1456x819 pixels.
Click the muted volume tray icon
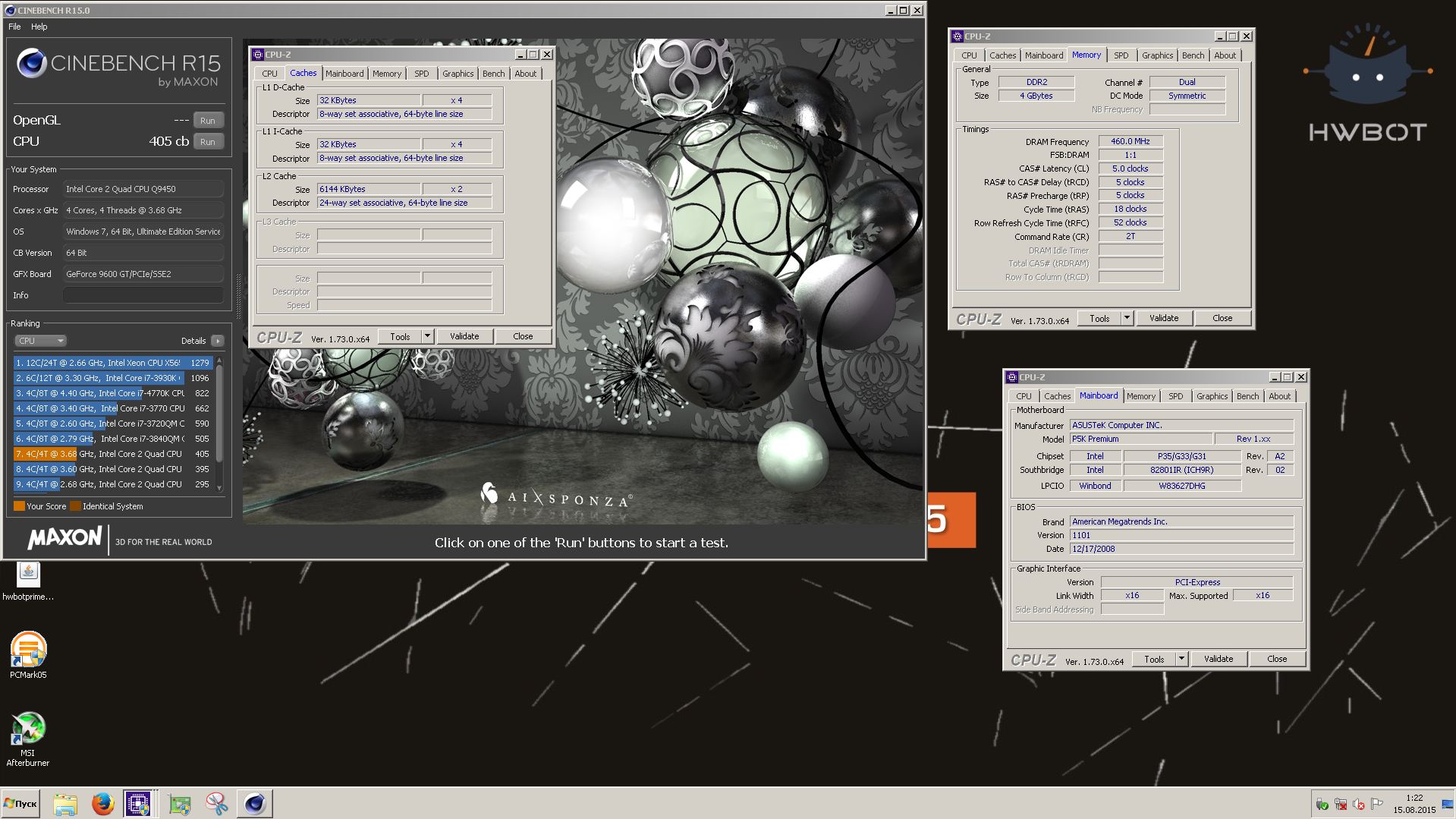click(1359, 805)
